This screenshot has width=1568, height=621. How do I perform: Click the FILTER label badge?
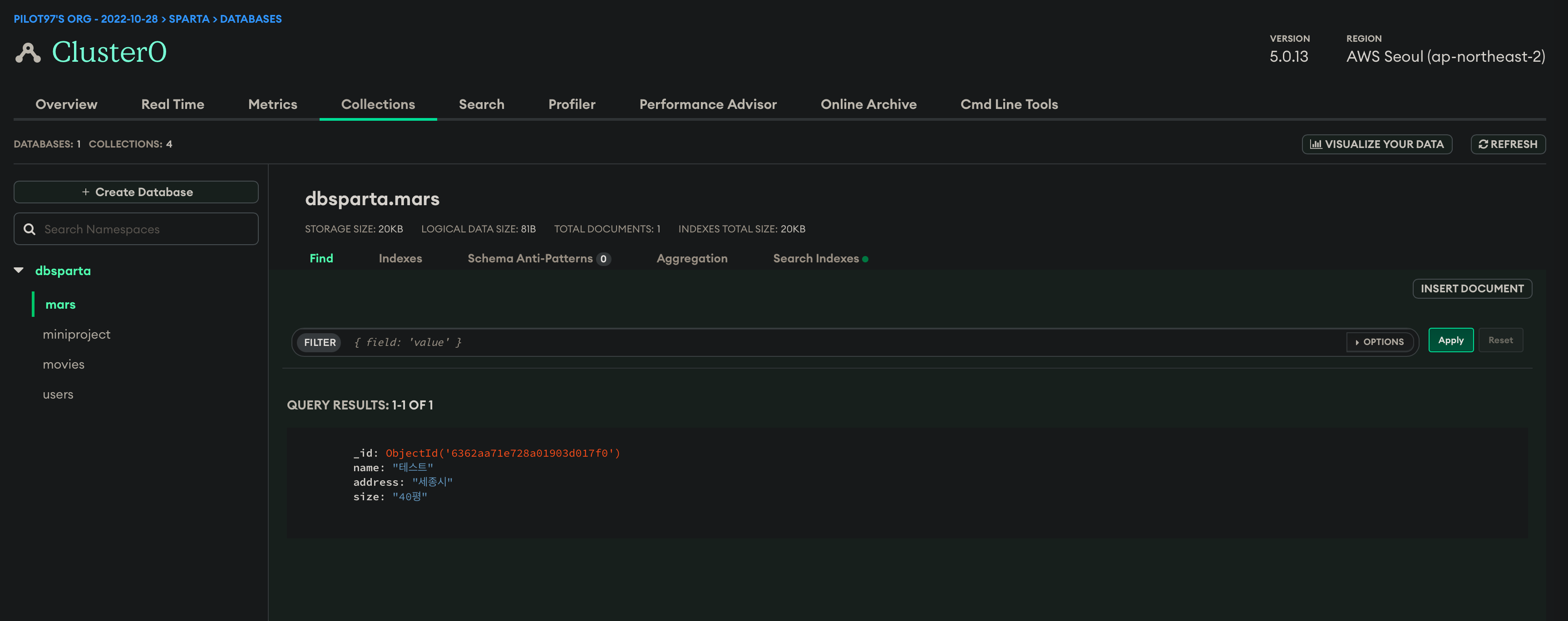[320, 342]
